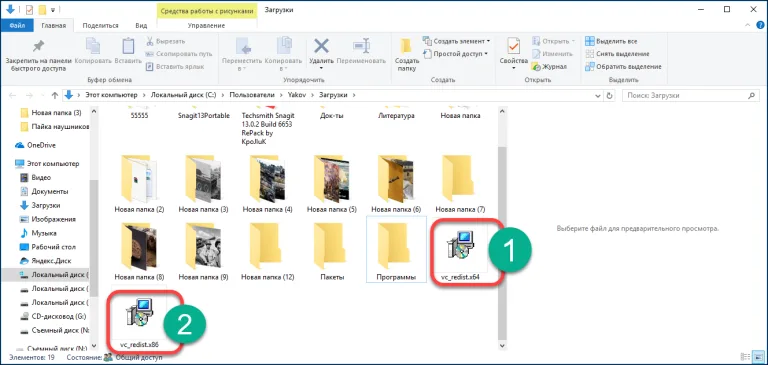Click the Переименовать icon
The height and width of the screenshot is (365, 768).
pyautogui.click(x=362, y=47)
